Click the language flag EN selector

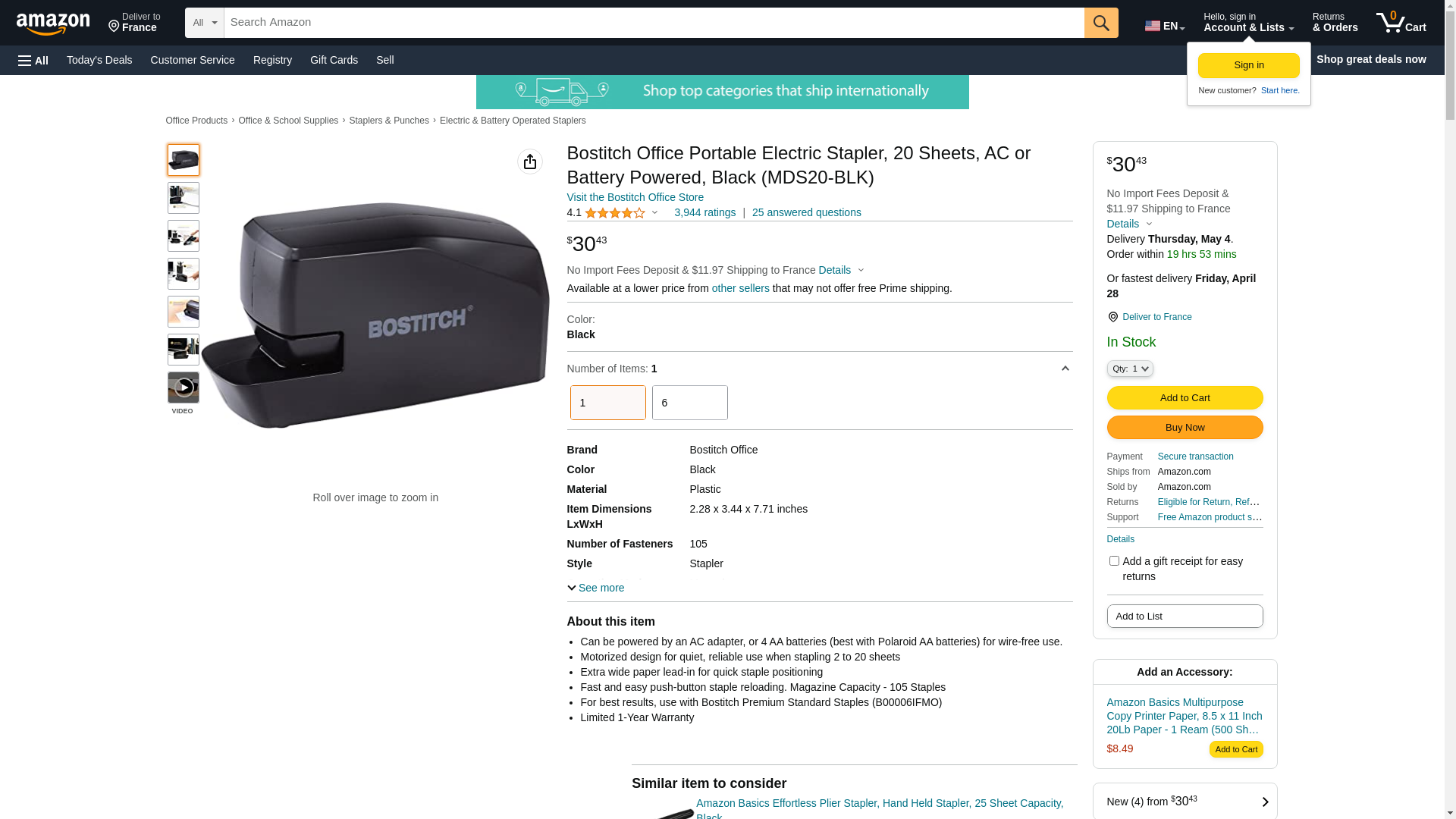pyautogui.click(x=1164, y=26)
